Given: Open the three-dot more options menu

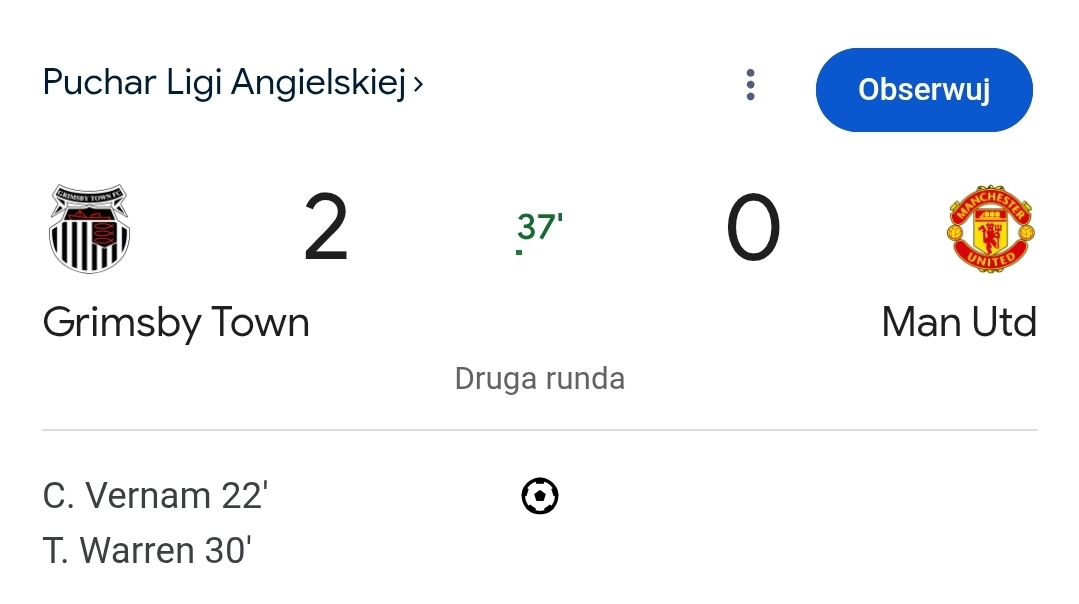Looking at the screenshot, I should [751, 85].
